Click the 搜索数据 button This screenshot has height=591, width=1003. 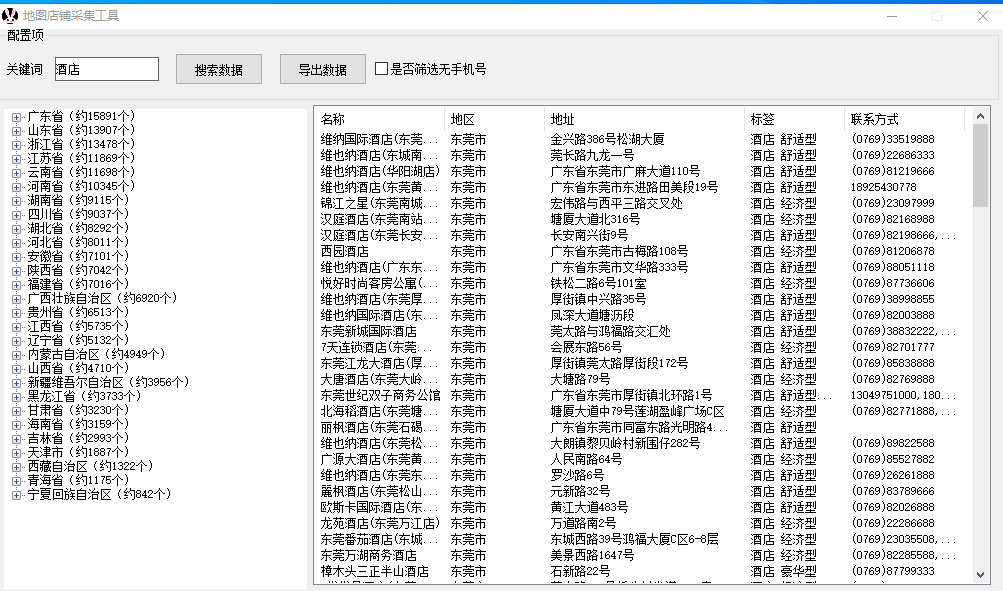[x=218, y=69]
